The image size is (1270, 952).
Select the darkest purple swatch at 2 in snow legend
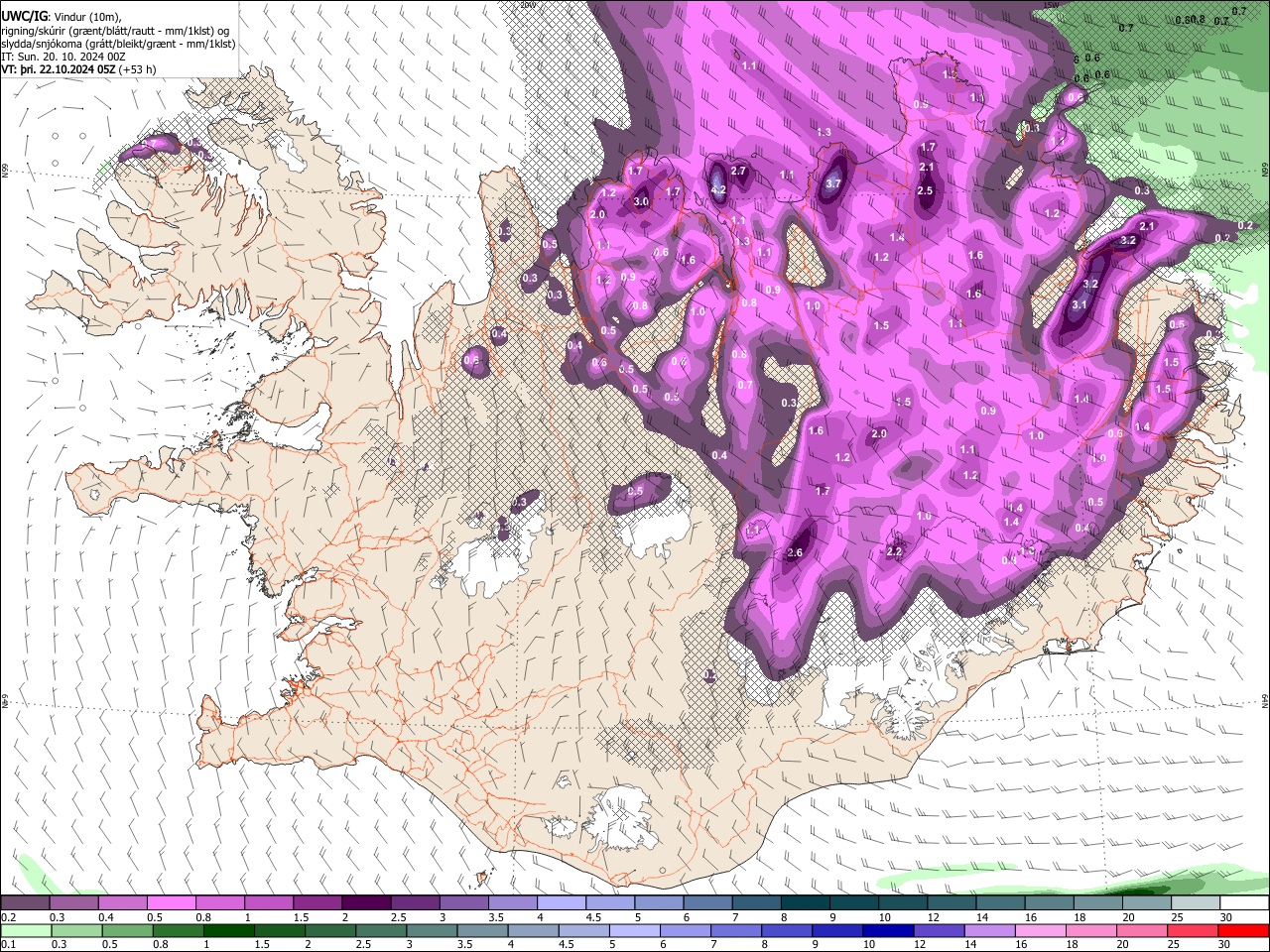[365, 903]
